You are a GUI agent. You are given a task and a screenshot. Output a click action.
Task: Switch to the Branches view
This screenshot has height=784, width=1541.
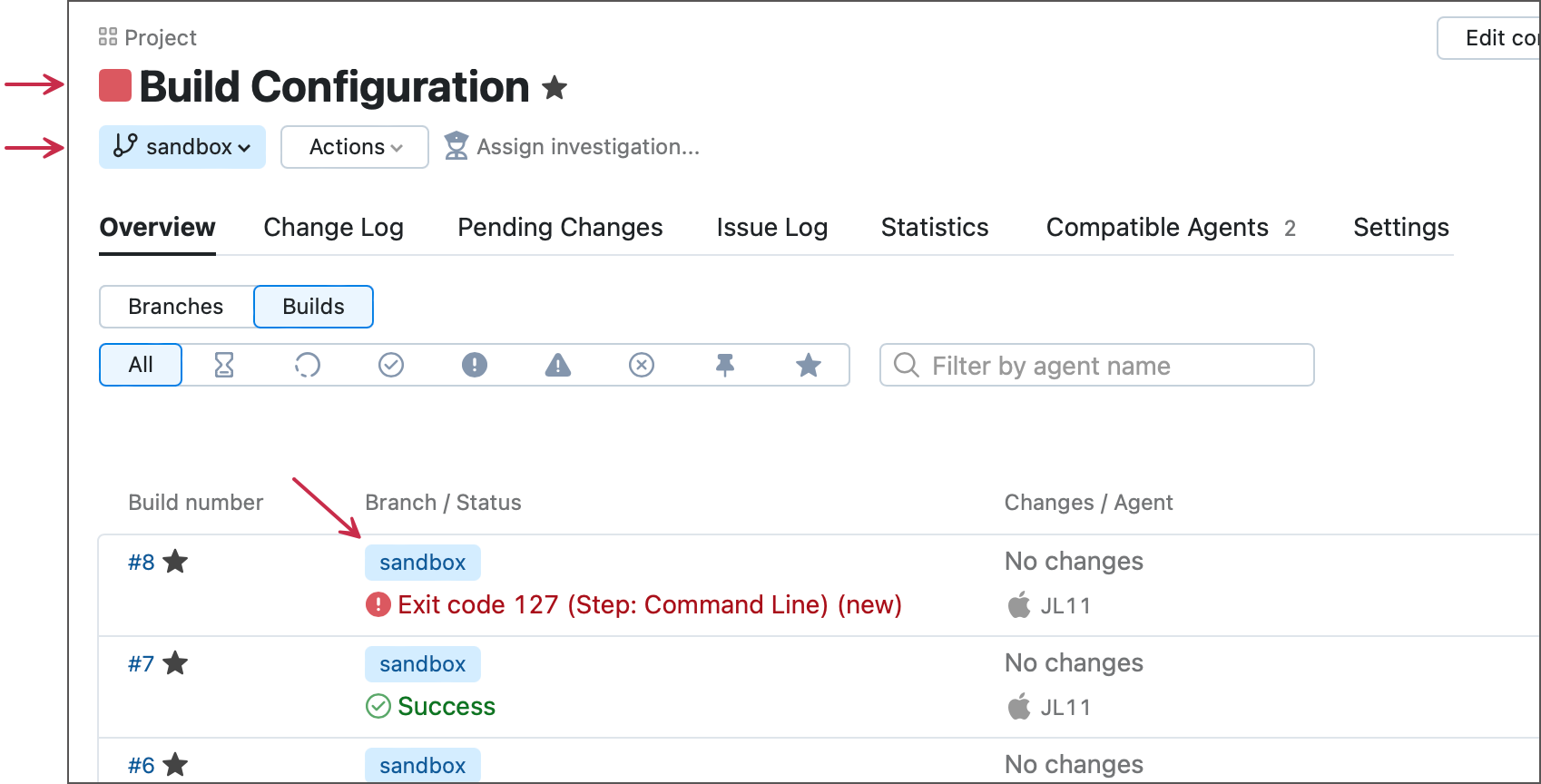pos(176,306)
